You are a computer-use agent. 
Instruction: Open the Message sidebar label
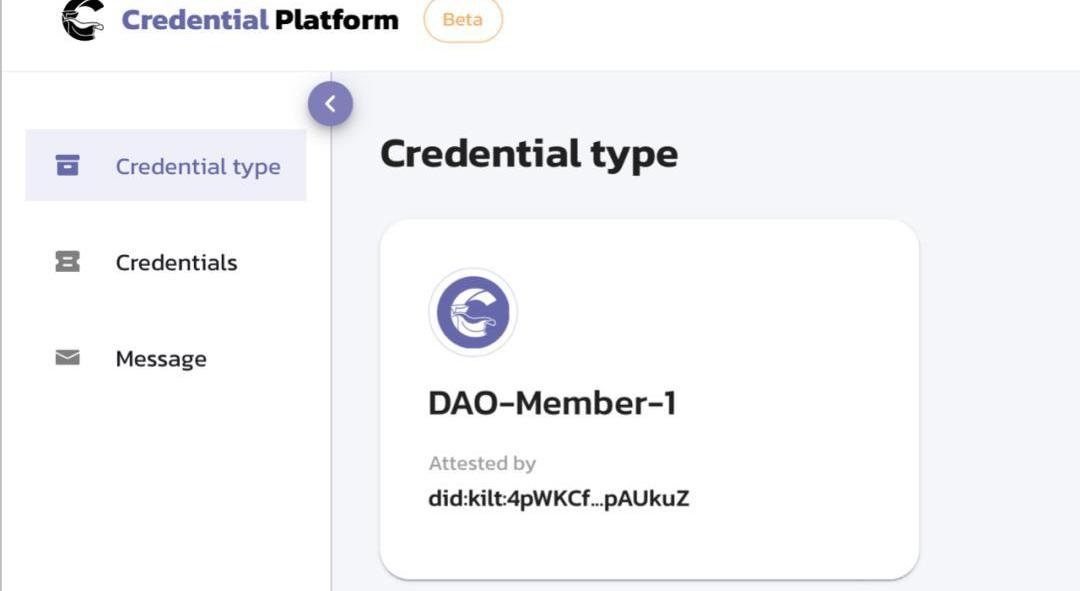pyautogui.click(x=161, y=359)
